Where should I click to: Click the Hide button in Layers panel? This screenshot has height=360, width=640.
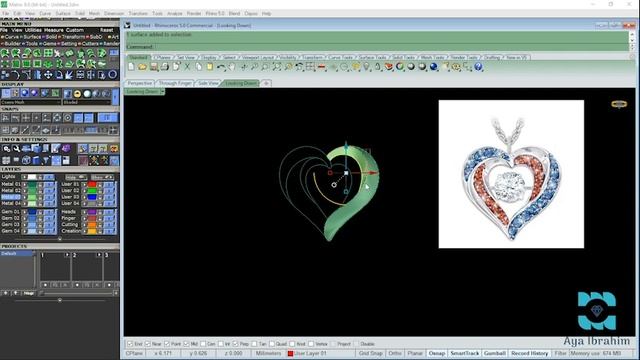(x=76, y=177)
